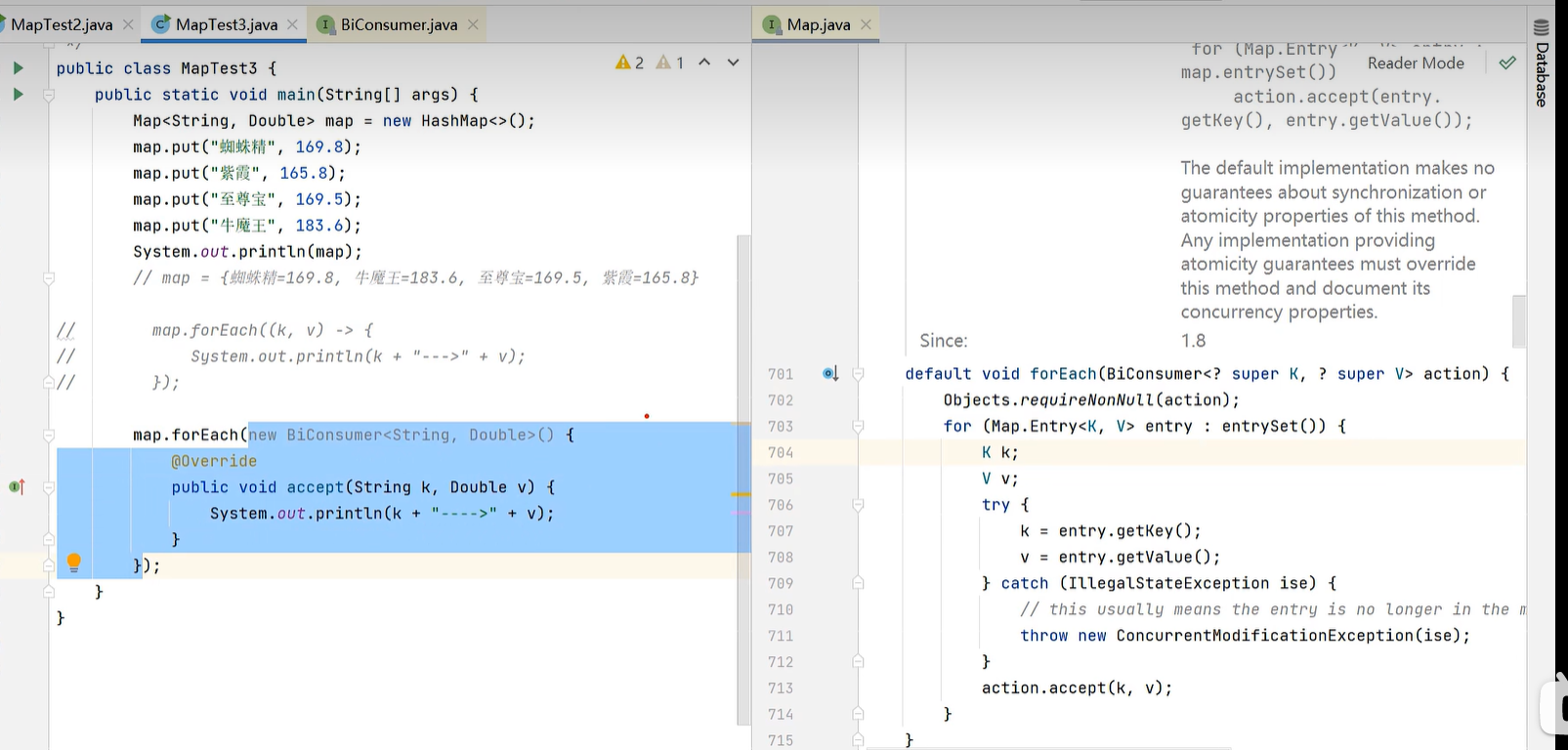
Task: Click 'entry.getValue()' at line 708
Action: pyautogui.click(x=1134, y=557)
